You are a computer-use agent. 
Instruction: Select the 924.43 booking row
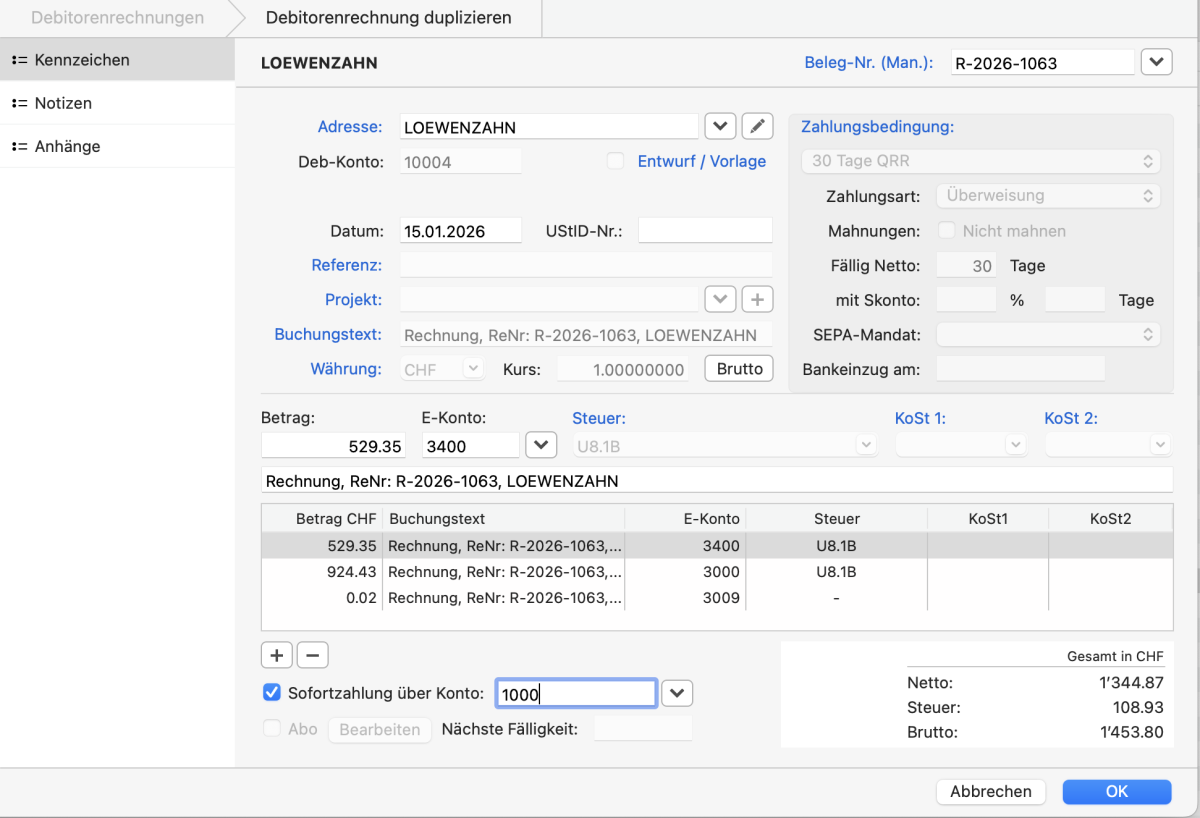coord(600,572)
